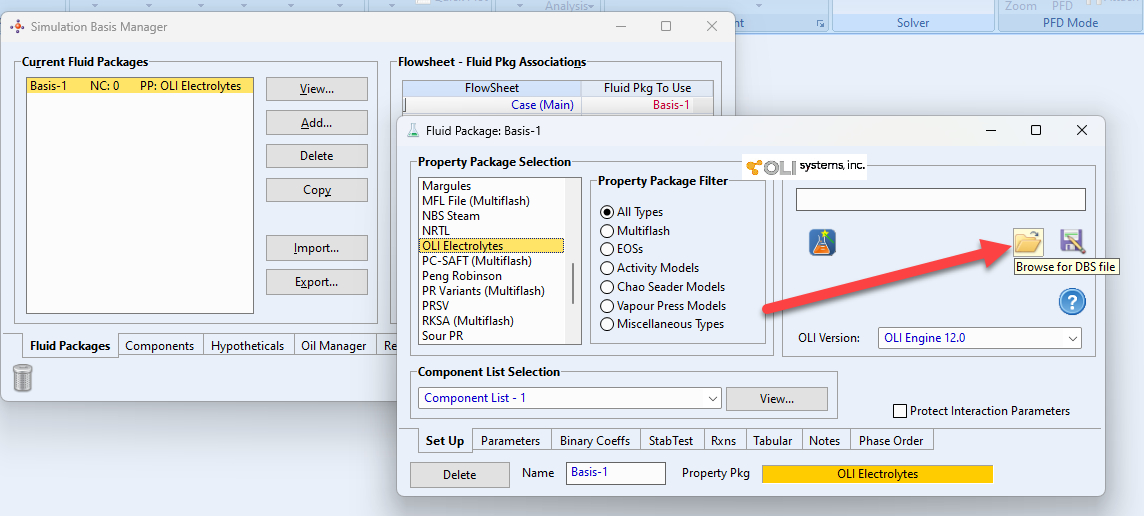Click the Simulation Basis Manager title icon

tap(17, 27)
